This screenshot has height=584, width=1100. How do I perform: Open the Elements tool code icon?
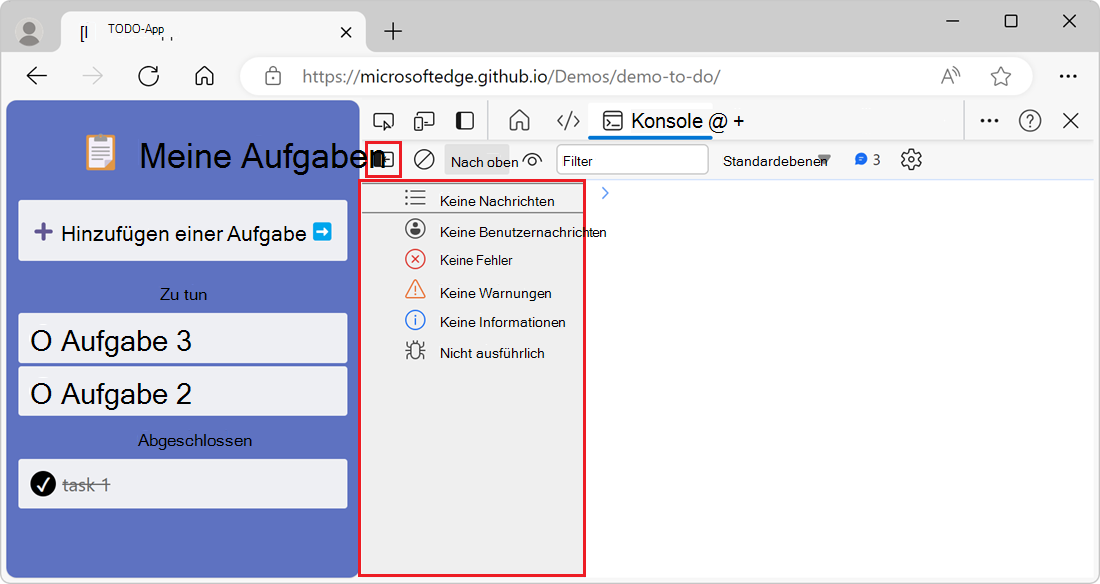coord(568,121)
